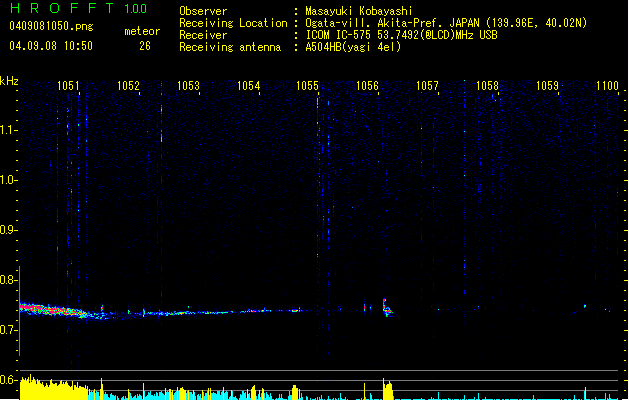Viewport: 629px width, 400px height.
Task: Click the 1053 time axis marker
Action: 189,85
